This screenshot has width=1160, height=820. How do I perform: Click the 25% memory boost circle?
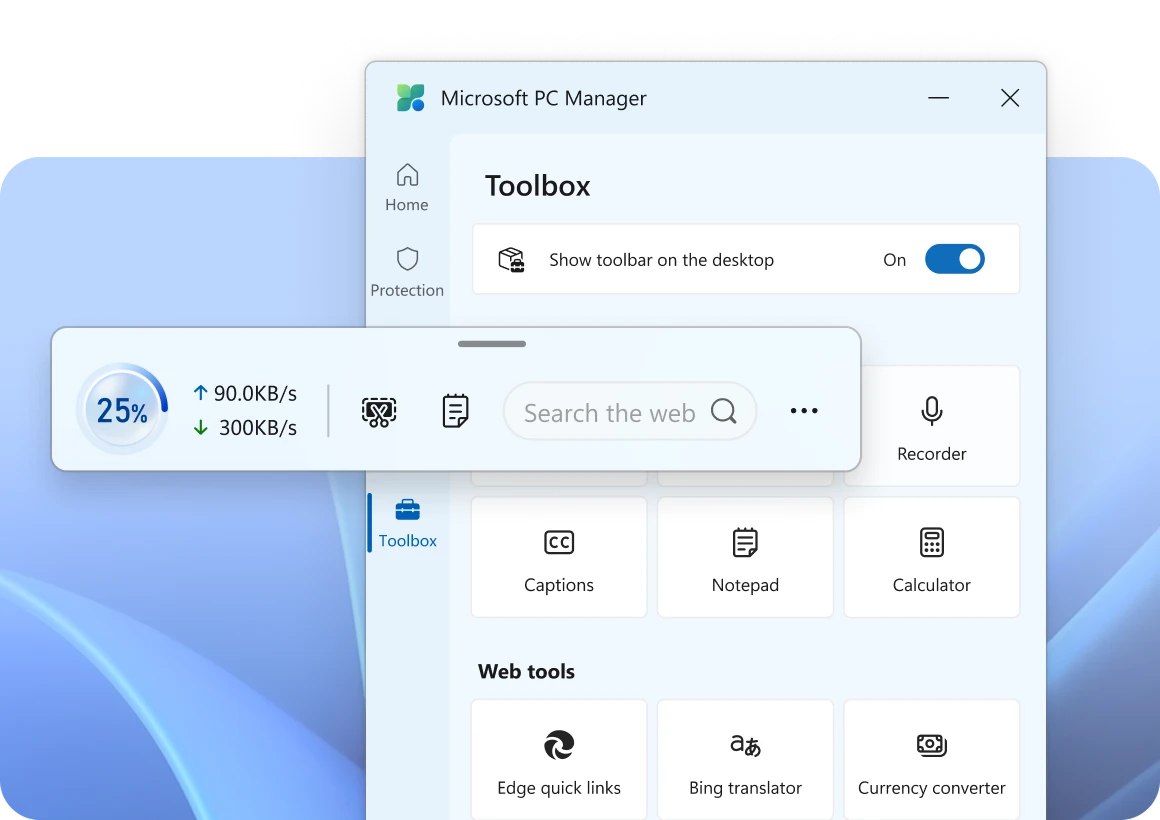[123, 409]
